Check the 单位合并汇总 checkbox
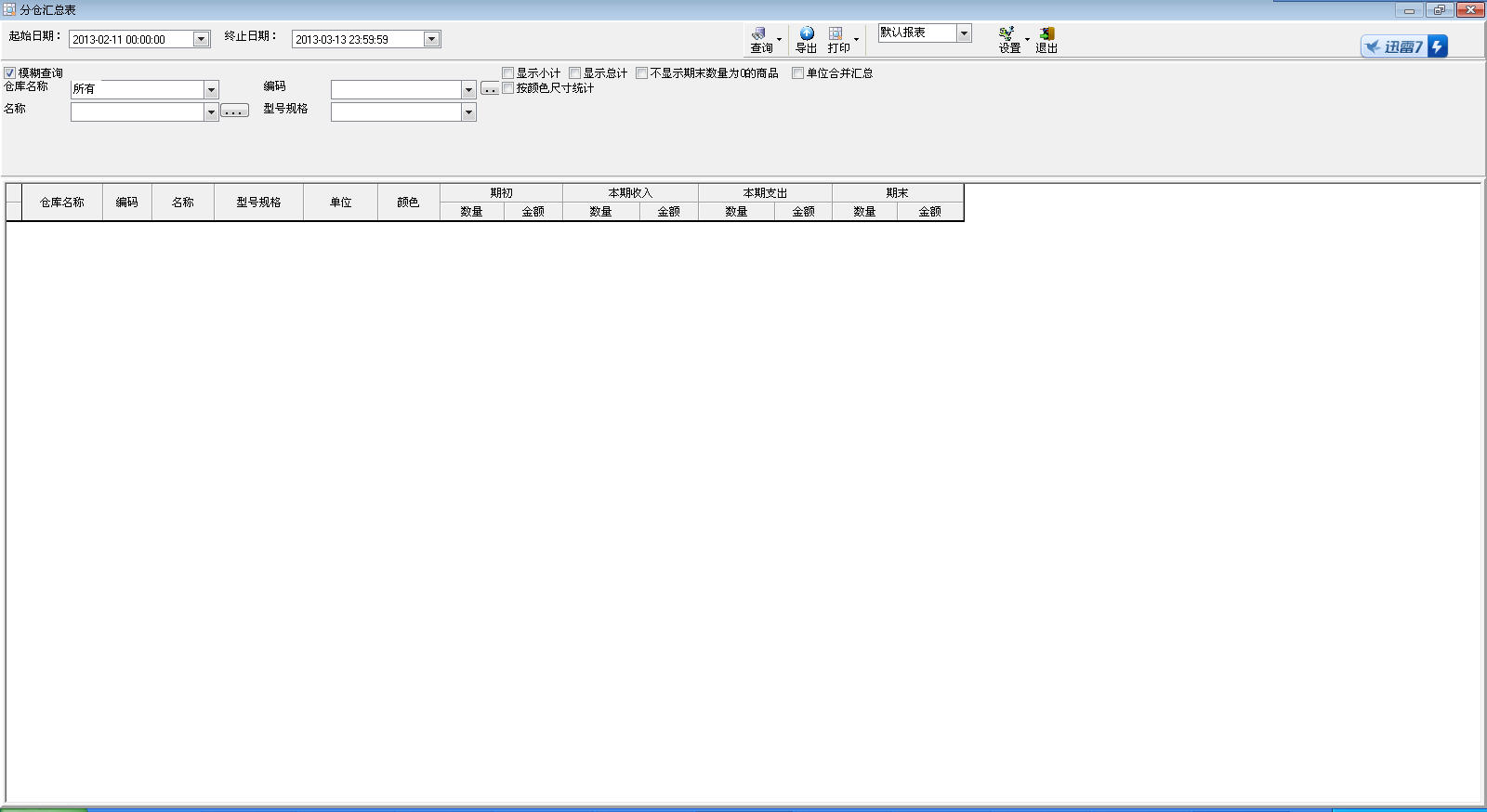Screen dimensions: 1487x812 pos(797,72)
